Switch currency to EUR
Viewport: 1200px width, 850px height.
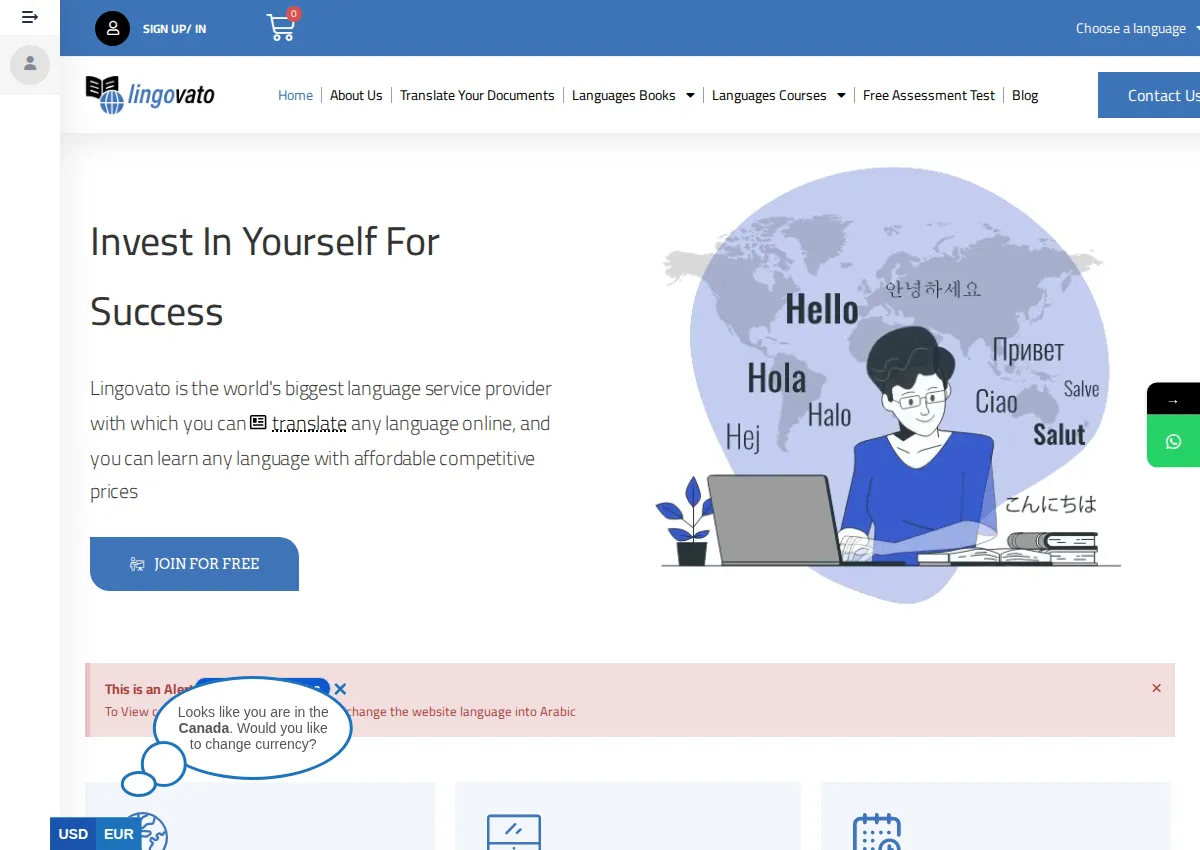[x=118, y=834]
